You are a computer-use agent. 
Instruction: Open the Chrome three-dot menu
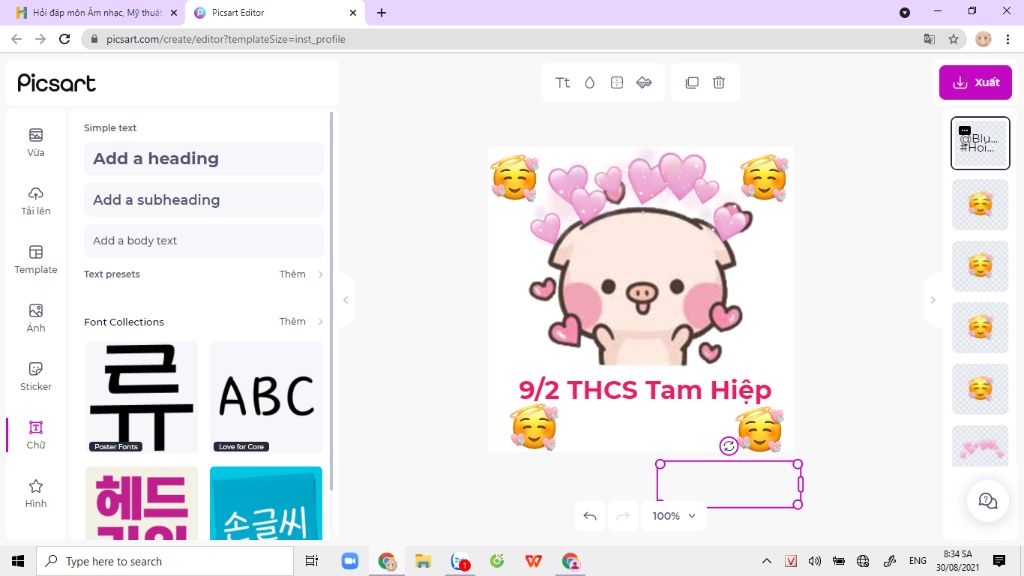tap(1008, 39)
